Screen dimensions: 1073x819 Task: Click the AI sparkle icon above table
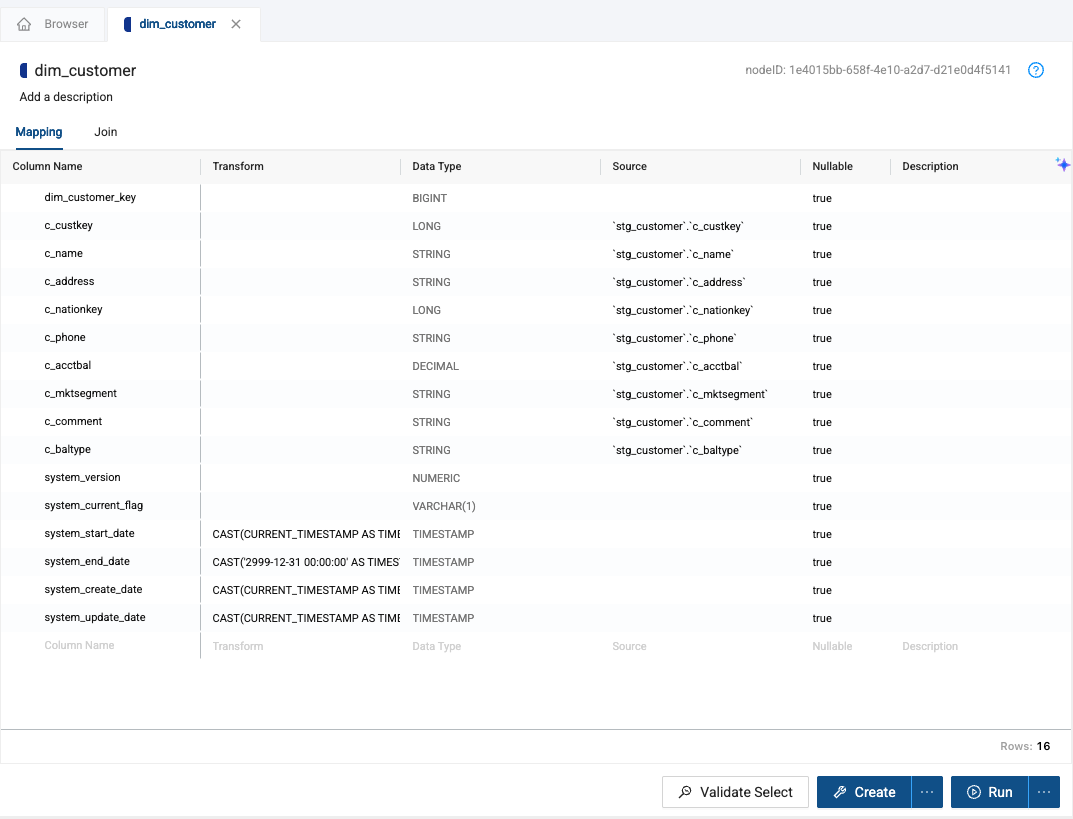coord(1062,164)
